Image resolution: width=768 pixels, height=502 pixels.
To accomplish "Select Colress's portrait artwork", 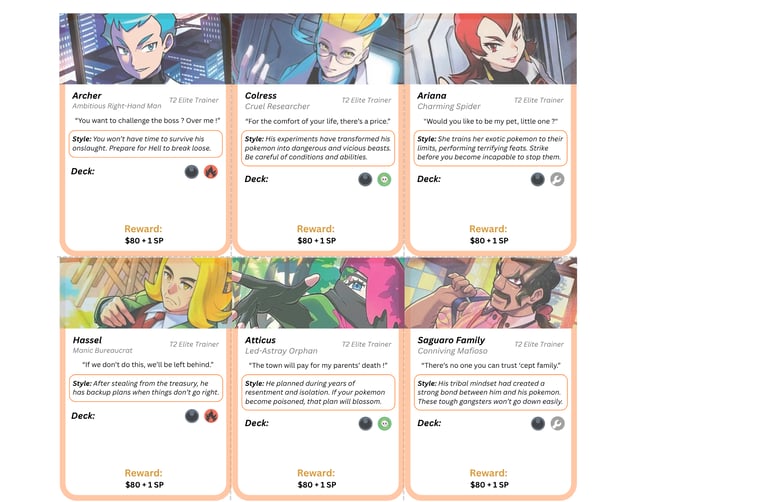I will coord(318,48).
